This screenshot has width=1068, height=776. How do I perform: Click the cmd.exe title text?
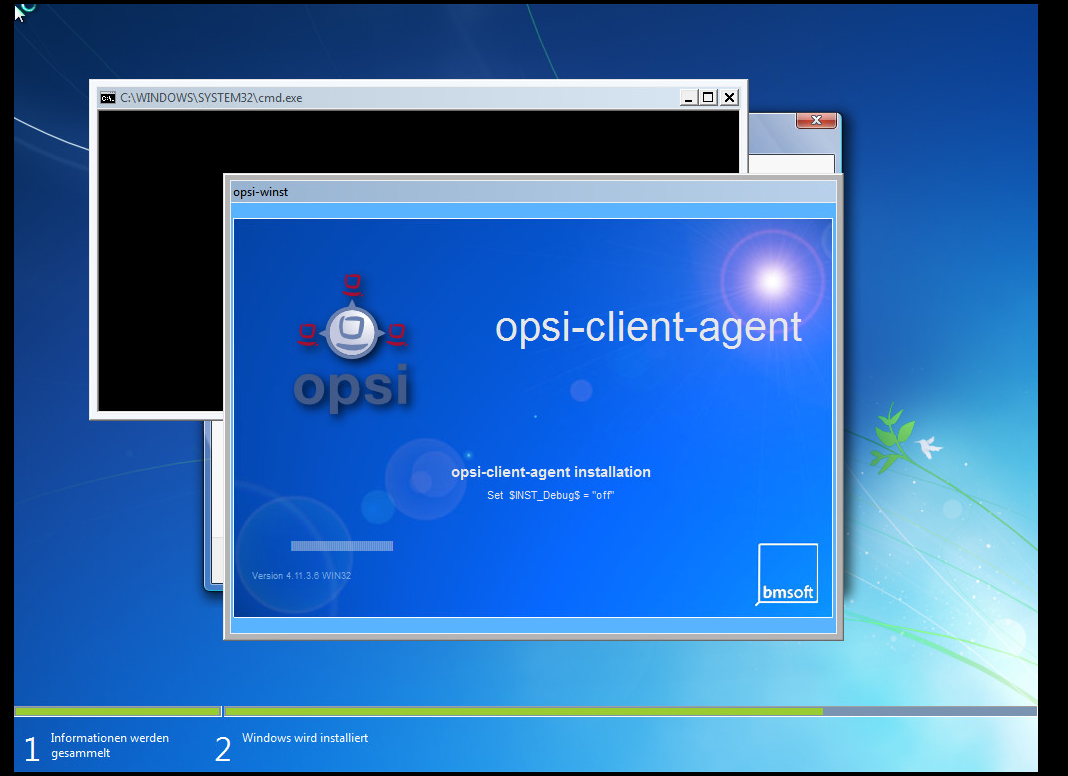pos(211,98)
